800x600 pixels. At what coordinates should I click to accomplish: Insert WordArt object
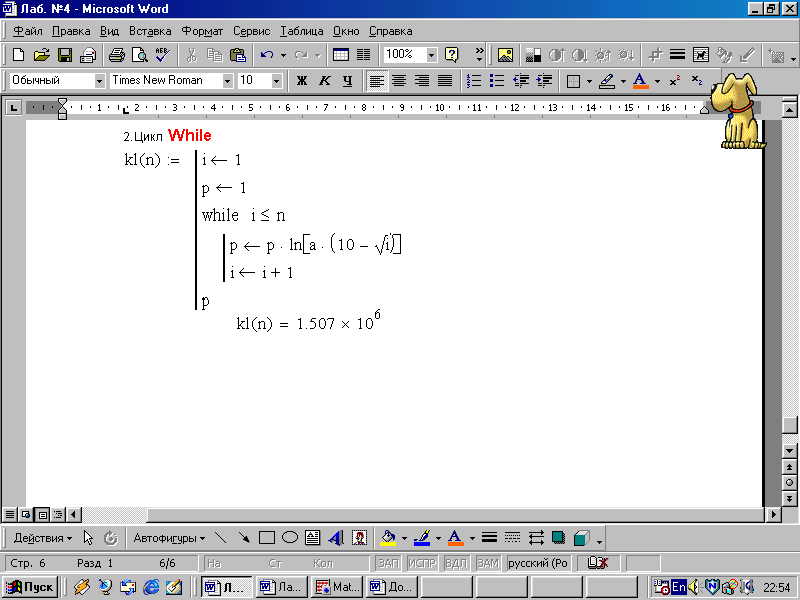click(x=336, y=538)
